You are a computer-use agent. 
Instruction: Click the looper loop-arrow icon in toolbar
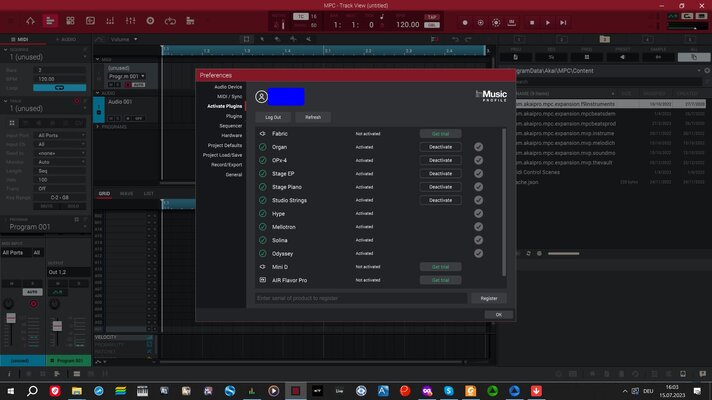(x=170, y=21)
